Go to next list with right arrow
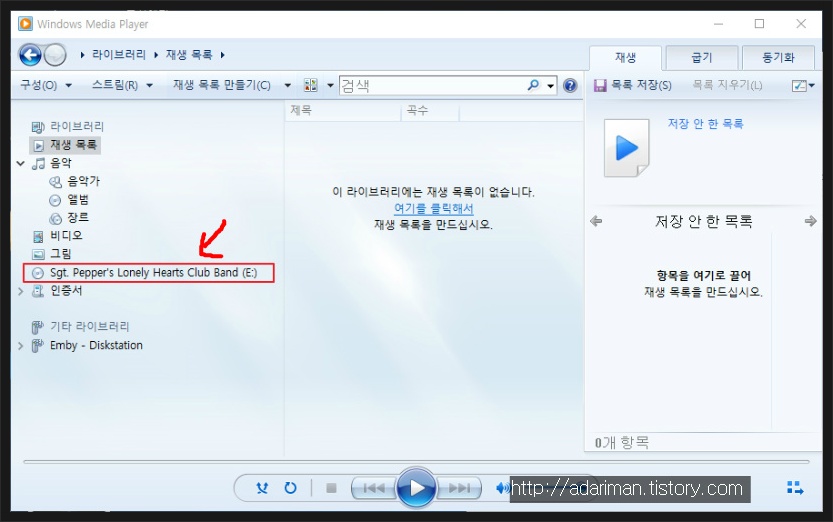Screen dimensions: 833x522 pyautogui.click(x=811, y=221)
